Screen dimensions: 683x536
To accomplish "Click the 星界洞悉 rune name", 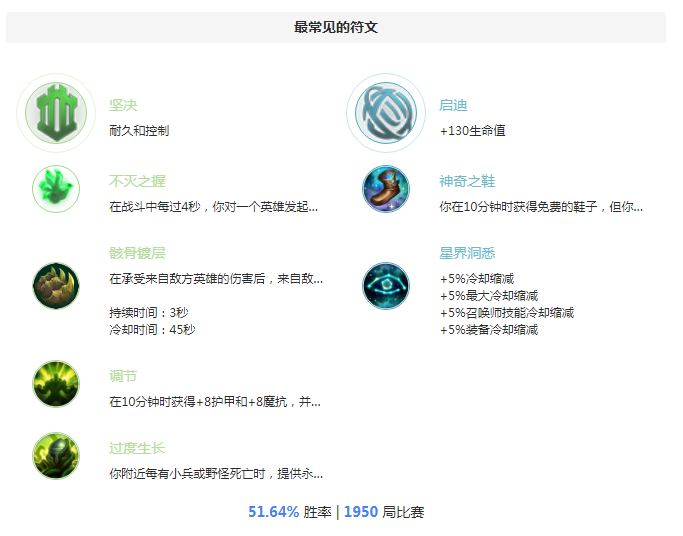I will click(x=467, y=253).
